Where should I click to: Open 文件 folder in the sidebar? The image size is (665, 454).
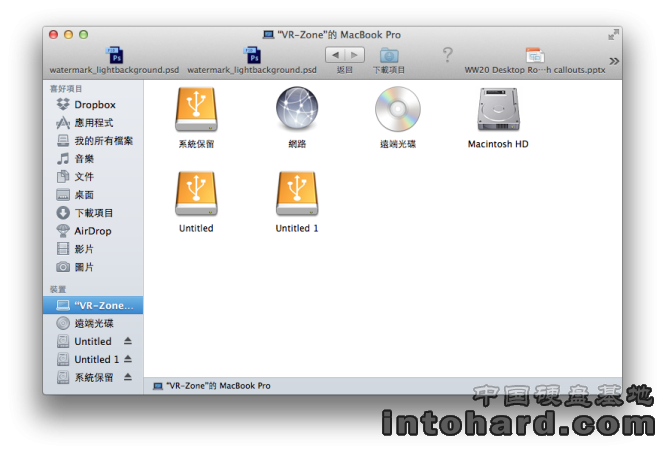pos(93,177)
